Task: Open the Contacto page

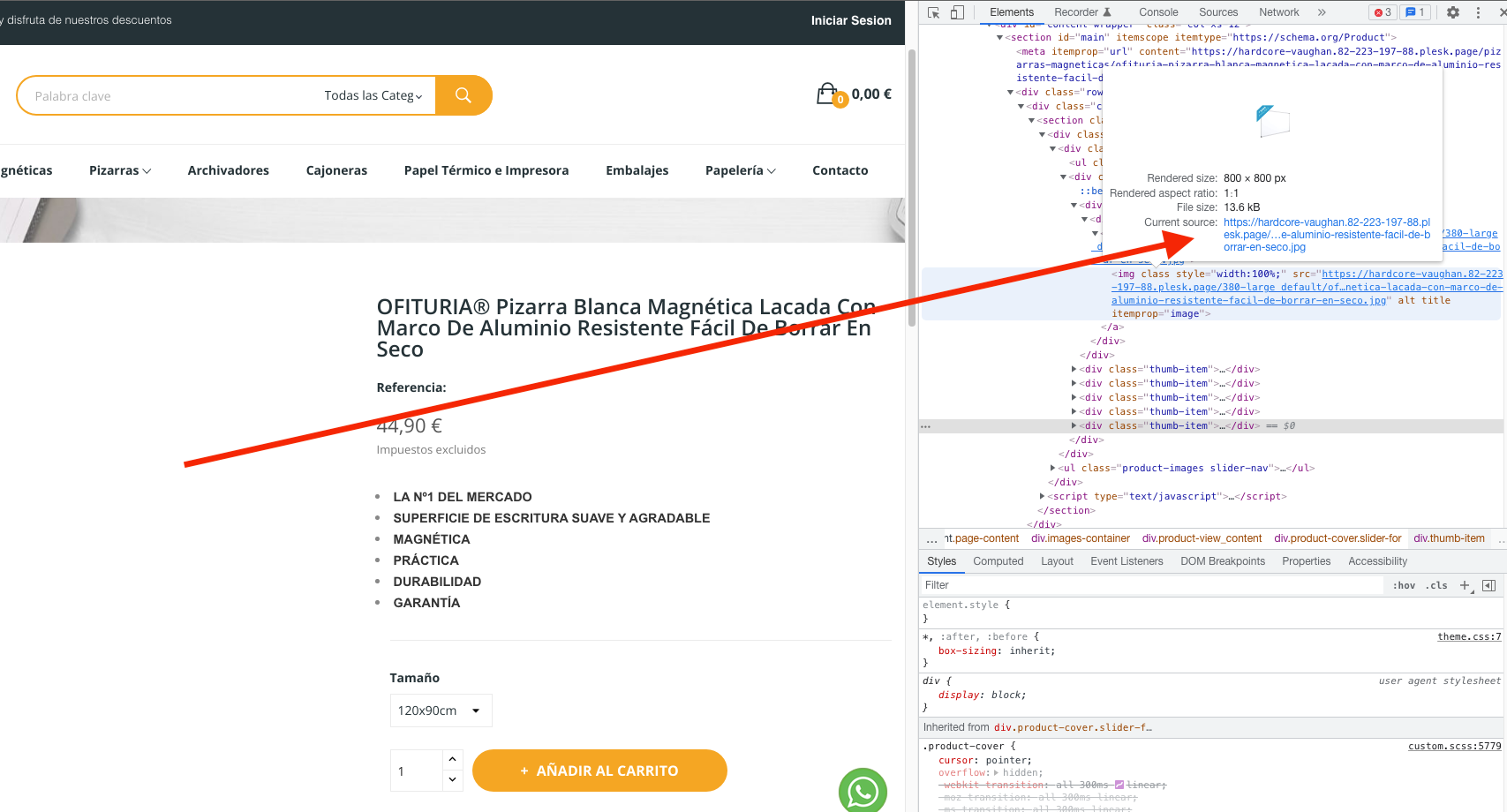Action: 840,170
